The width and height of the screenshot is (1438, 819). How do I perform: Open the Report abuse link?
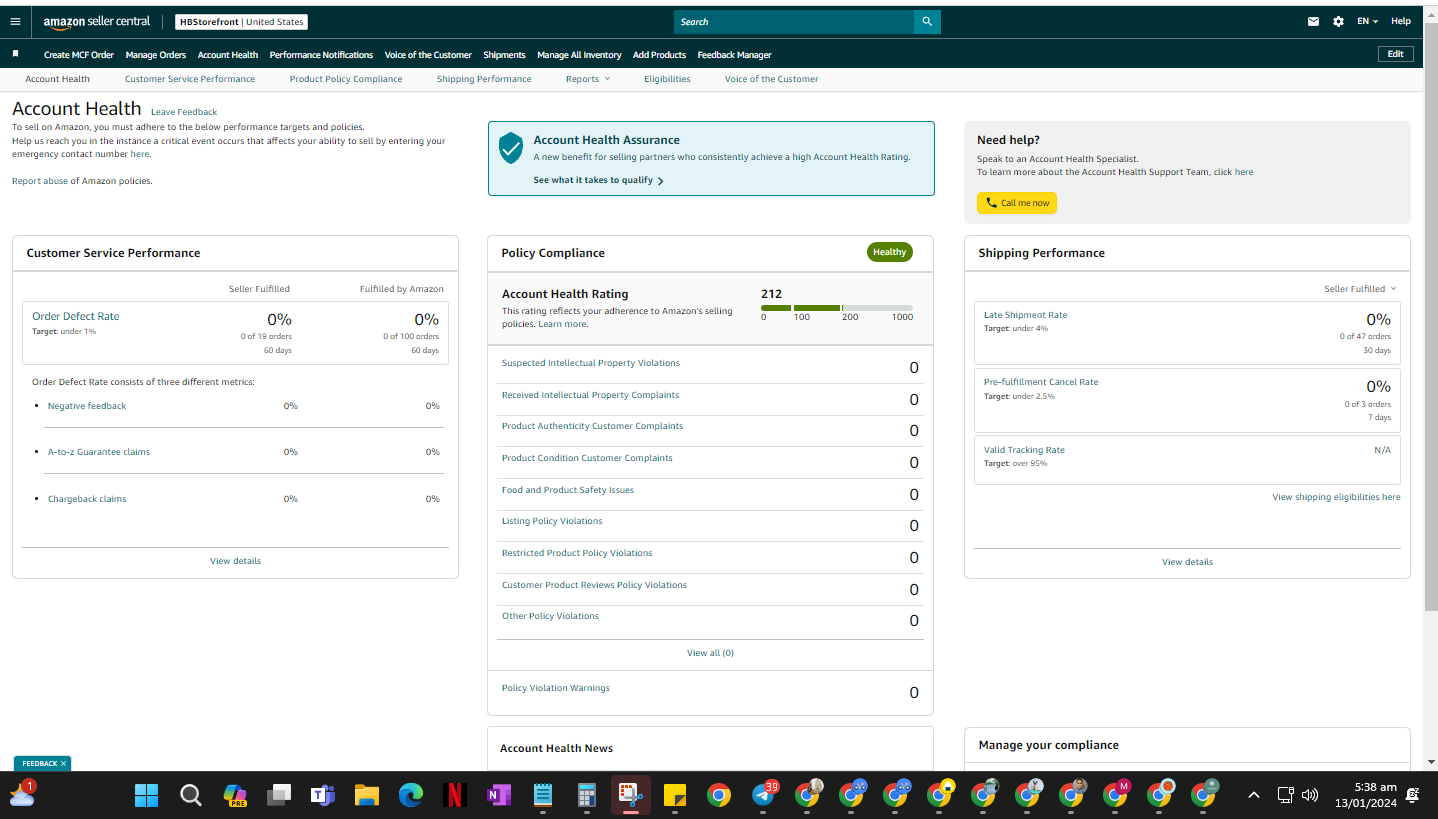(40, 181)
